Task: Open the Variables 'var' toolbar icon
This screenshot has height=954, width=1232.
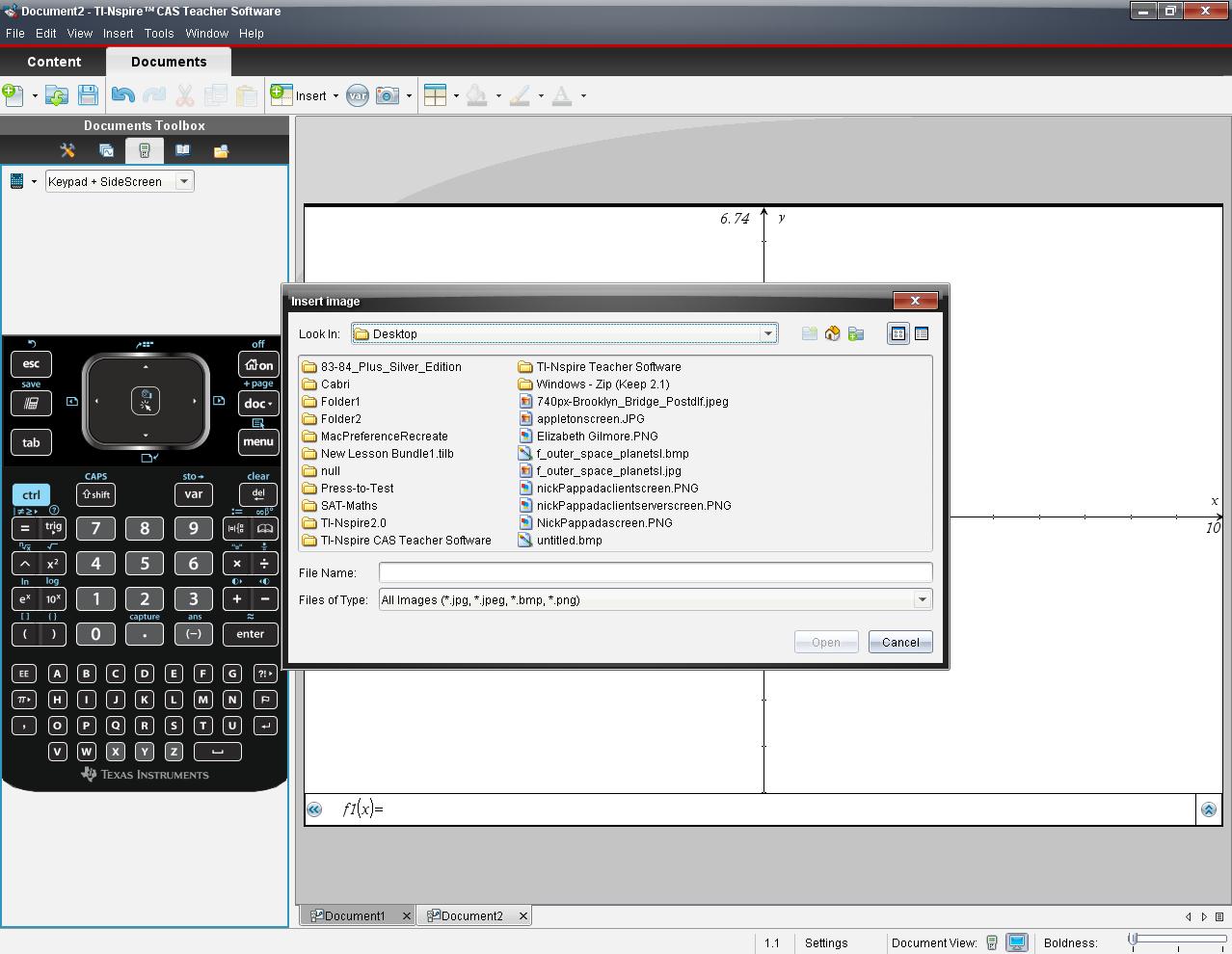Action: [x=358, y=95]
